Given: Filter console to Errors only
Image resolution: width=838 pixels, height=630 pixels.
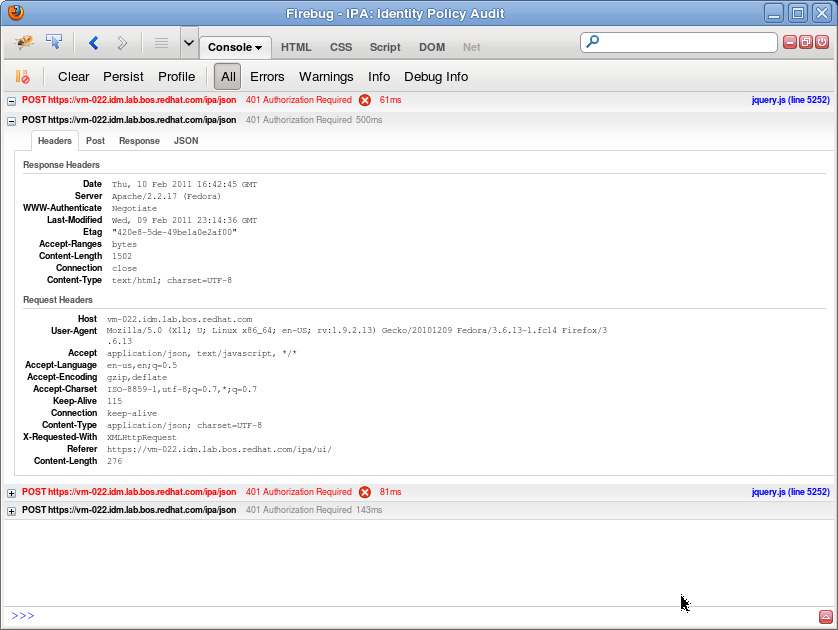Looking at the screenshot, I should tap(267, 77).
